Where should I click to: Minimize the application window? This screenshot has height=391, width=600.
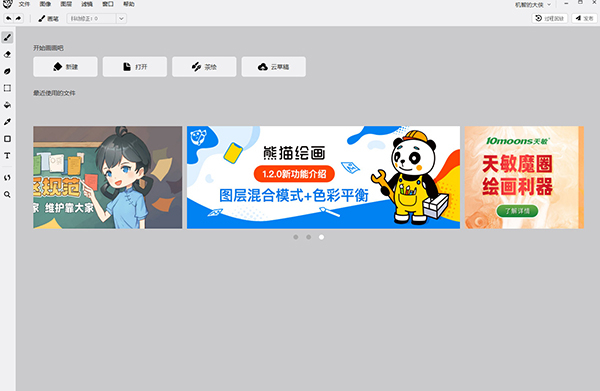pos(566,3)
